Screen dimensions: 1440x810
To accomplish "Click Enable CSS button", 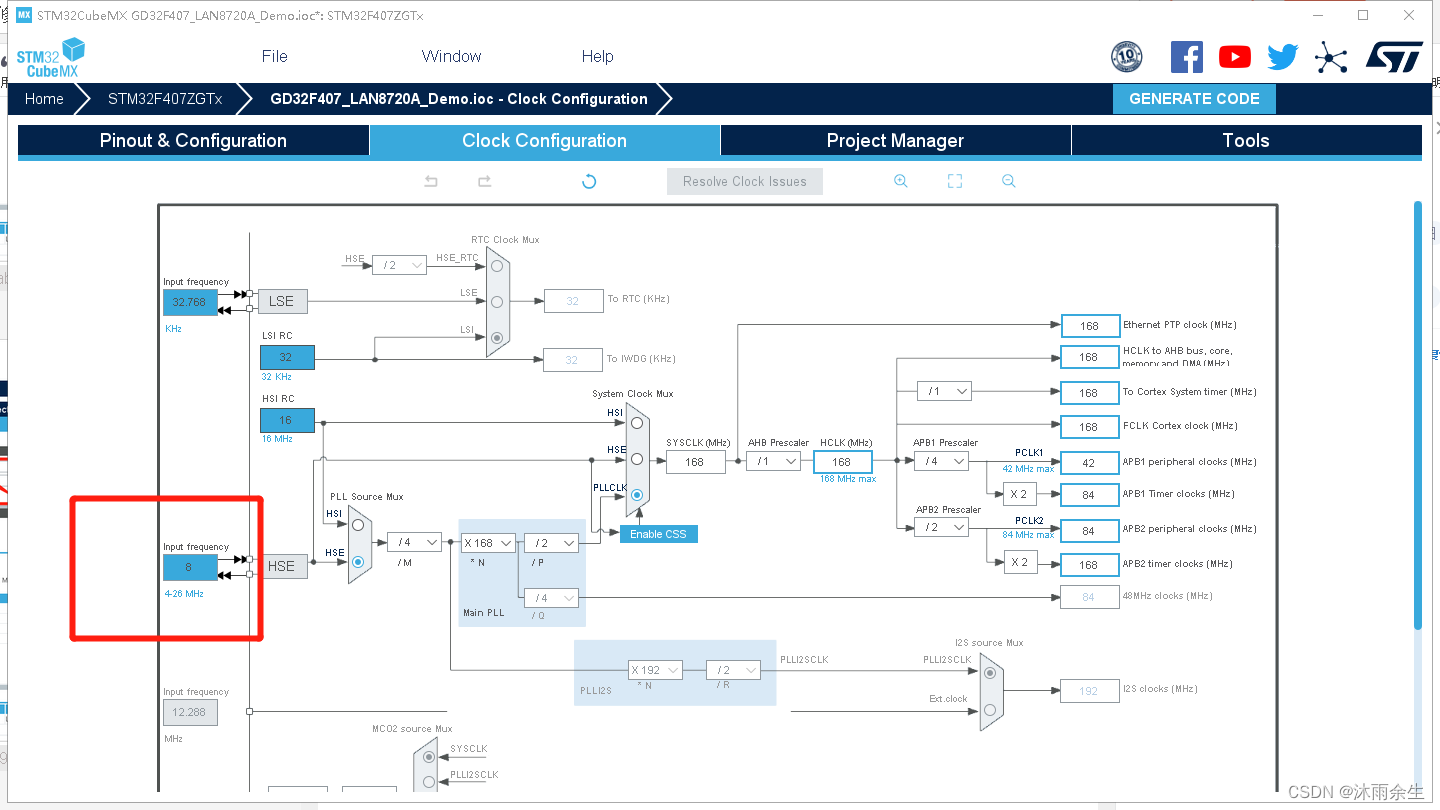I will coord(658,534).
